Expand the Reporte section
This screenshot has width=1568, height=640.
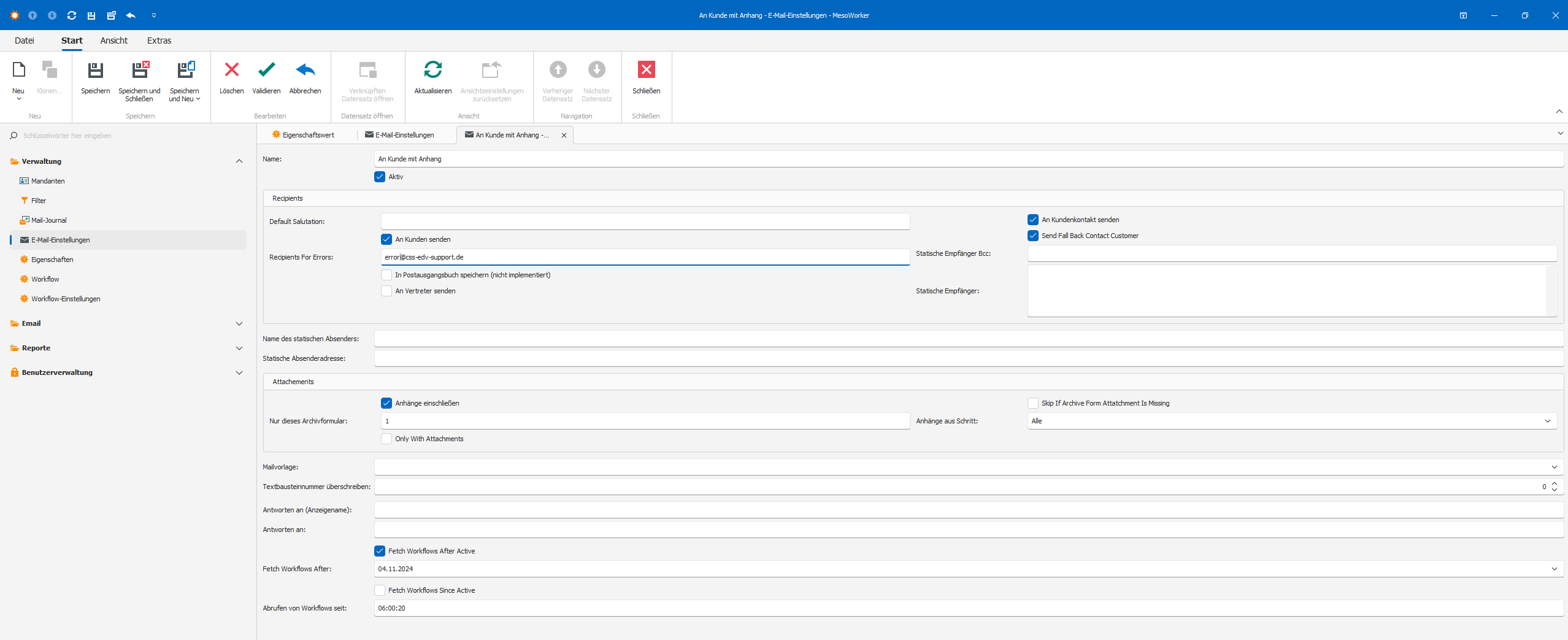pyautogui.click(x=239, y=348)
